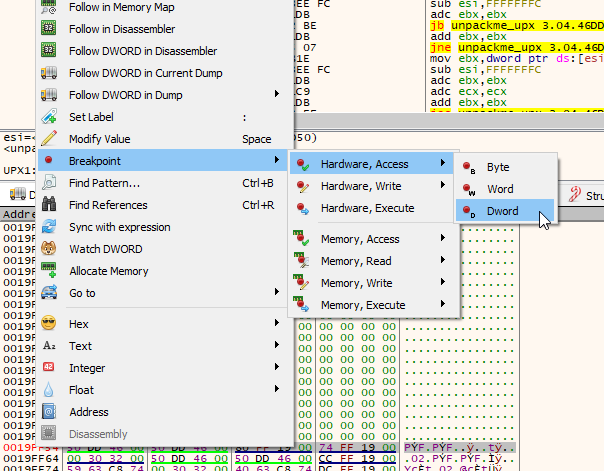Screen dimensions: 604x471
Task: Expand the Float submenu arrow
Action: click(x=277, y=388)
